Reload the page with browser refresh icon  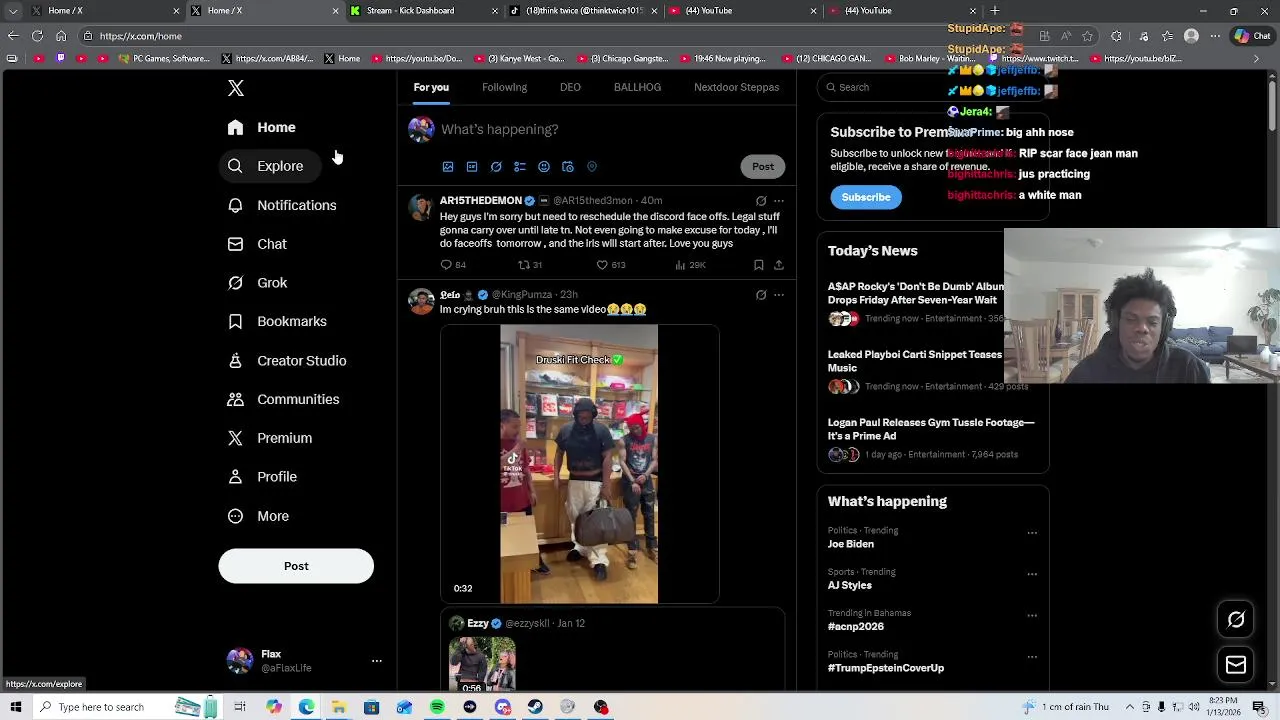tap(37, 36)
